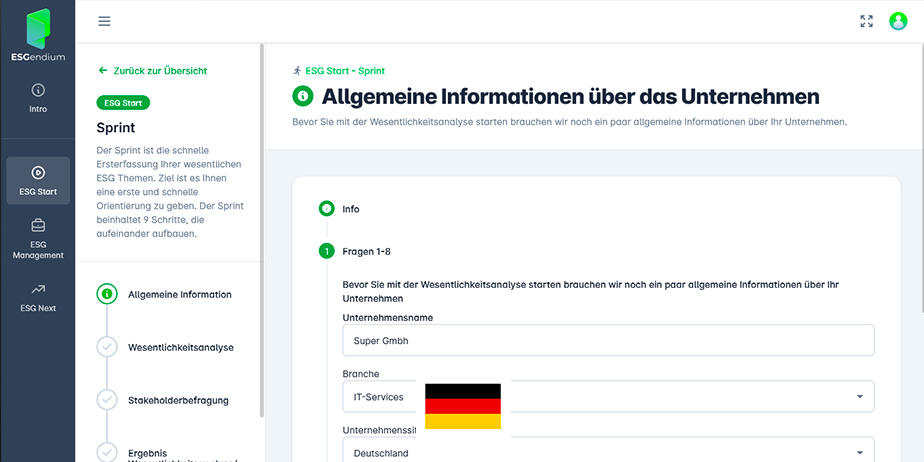Screen dimensions: 924x462
Task: Select the Allgemeine Information step
Action: click(179, 295)
